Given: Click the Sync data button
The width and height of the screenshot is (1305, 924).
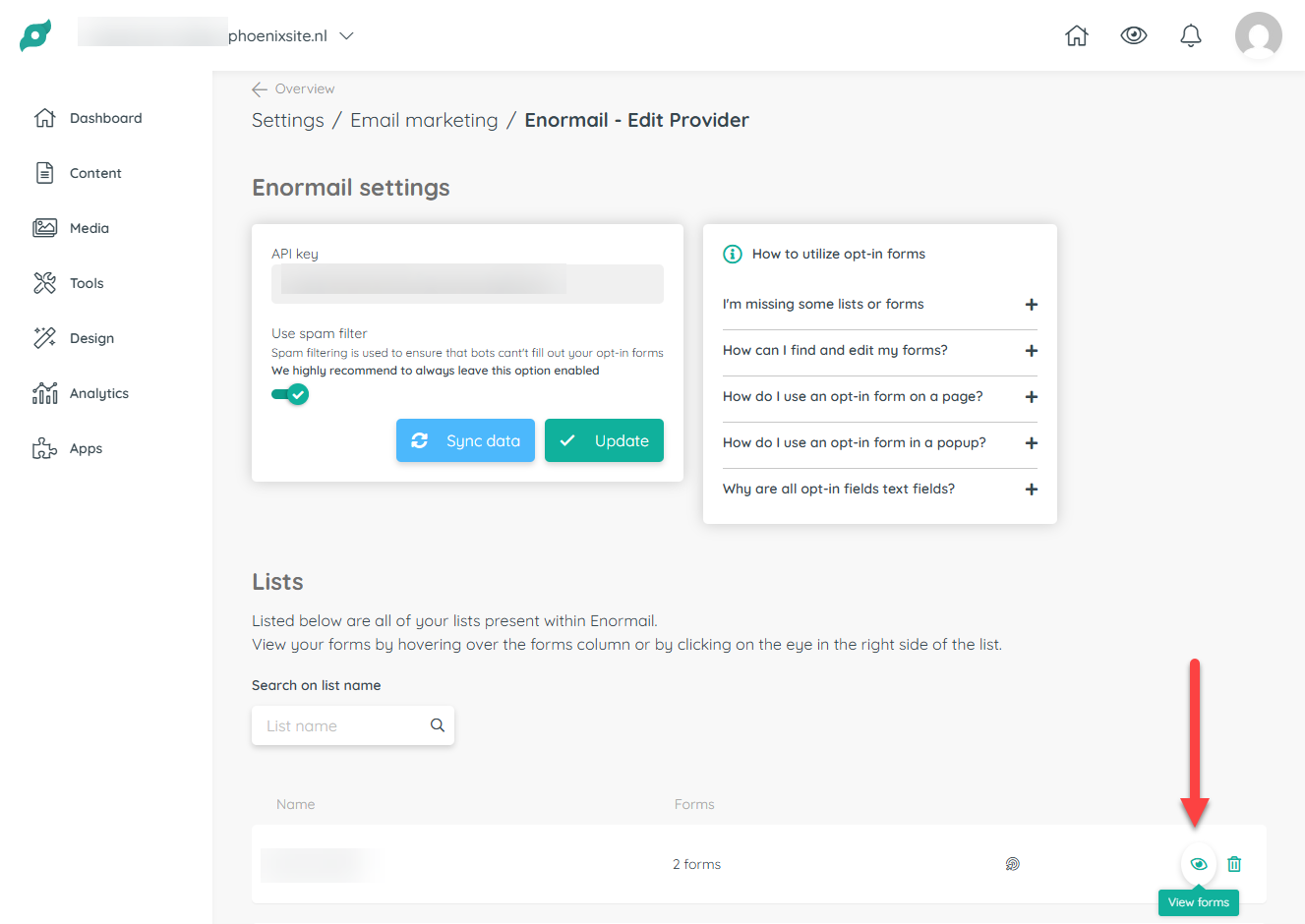Looking at the screenshot, I should 465,440.
